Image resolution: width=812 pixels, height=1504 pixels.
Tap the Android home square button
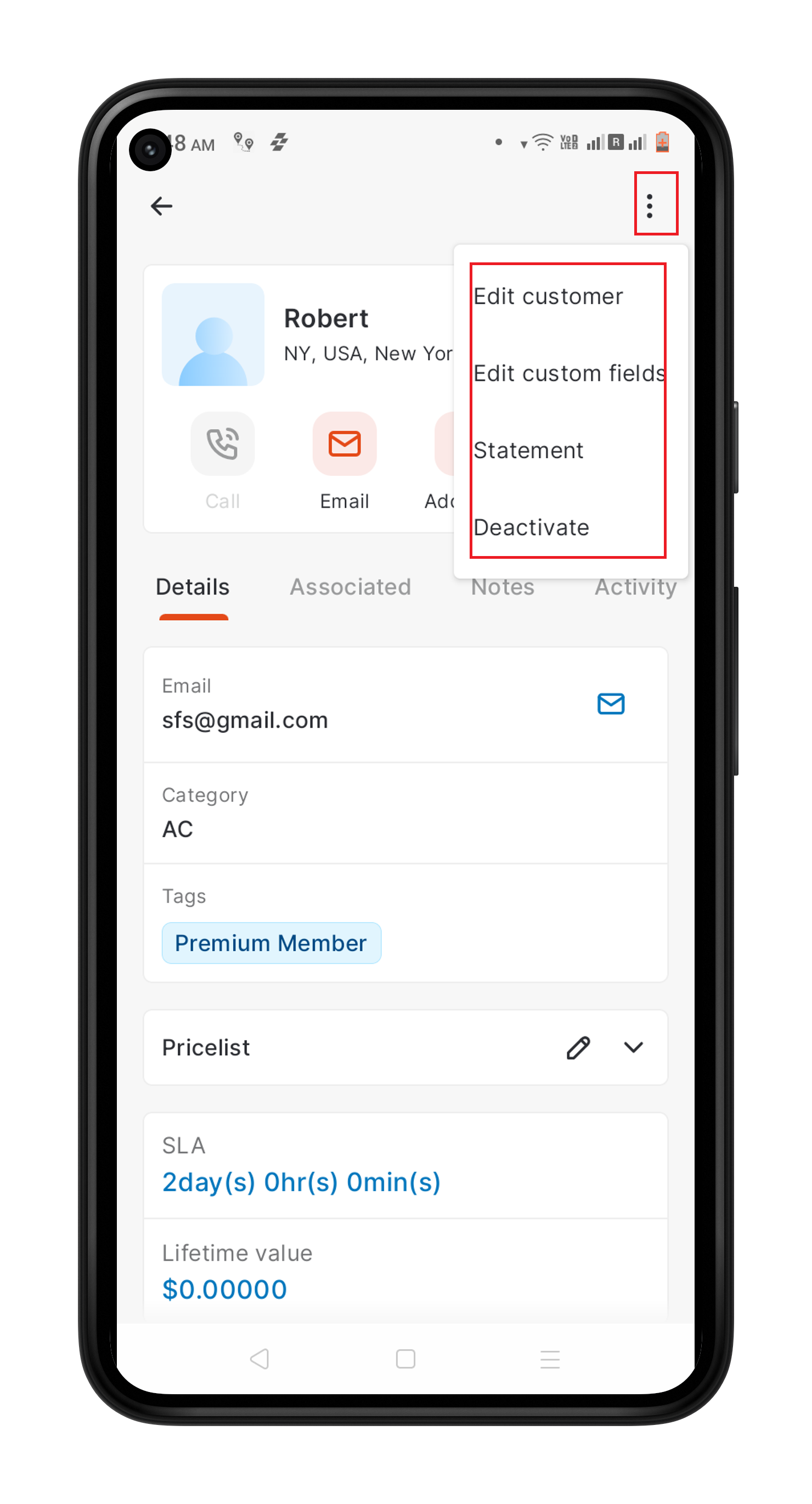405,1359
